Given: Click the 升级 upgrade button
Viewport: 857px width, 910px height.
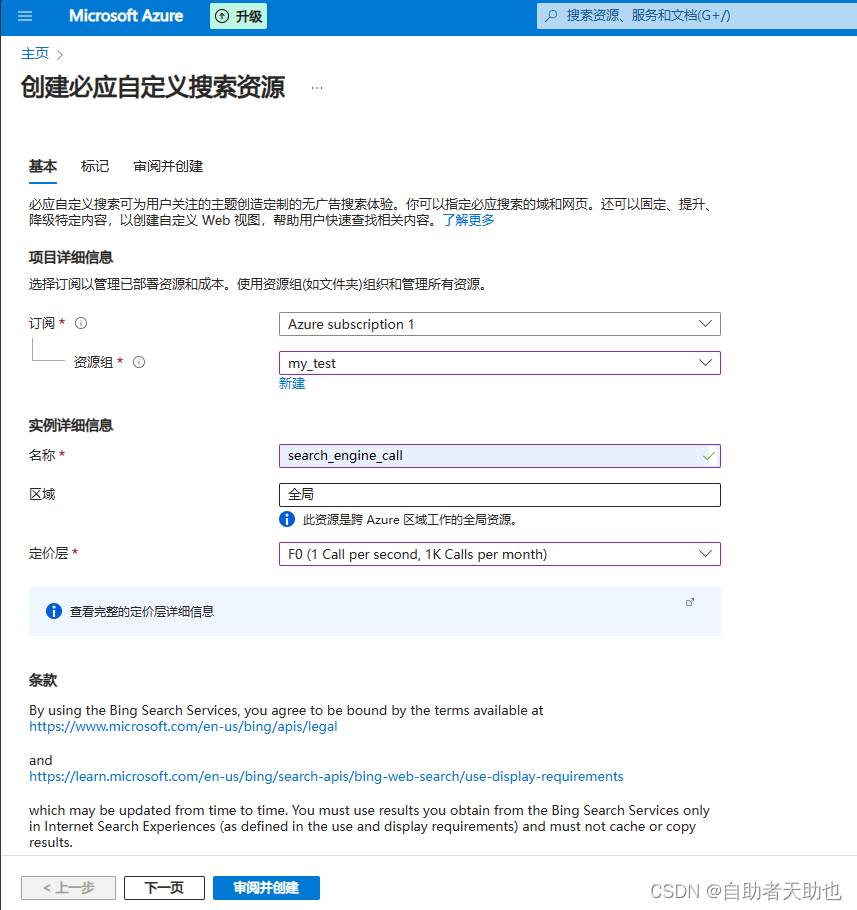Looking at the screenshot, I should (x=238, y=16).
